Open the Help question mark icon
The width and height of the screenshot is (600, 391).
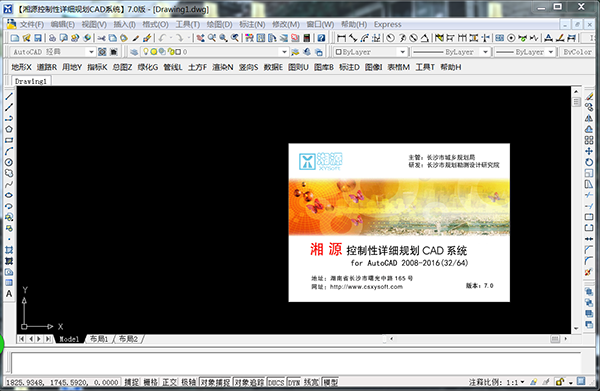point(321,38)
